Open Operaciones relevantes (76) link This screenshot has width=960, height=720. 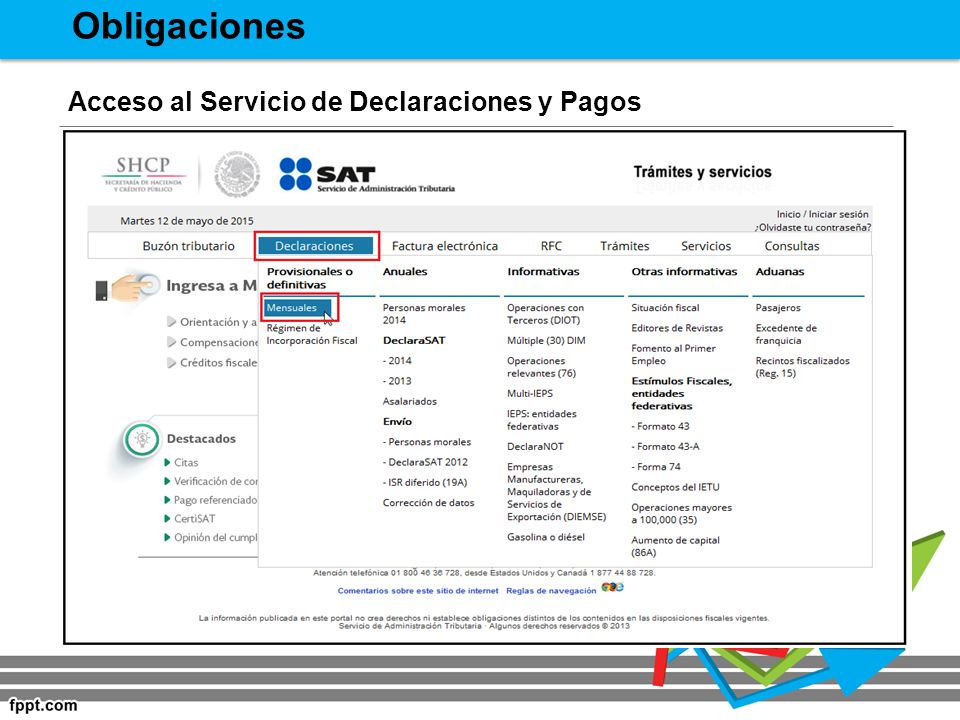(x=541, y=367)
